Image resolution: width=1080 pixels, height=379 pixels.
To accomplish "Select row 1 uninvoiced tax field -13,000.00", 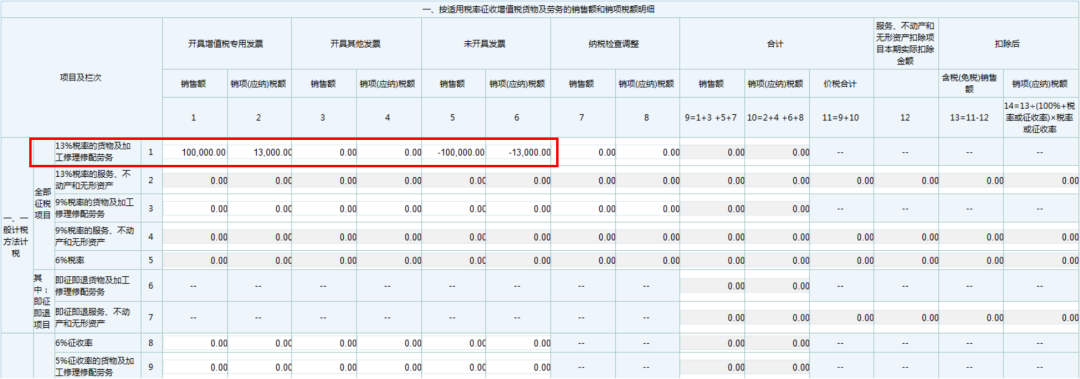I will click(x=518, y=152).
